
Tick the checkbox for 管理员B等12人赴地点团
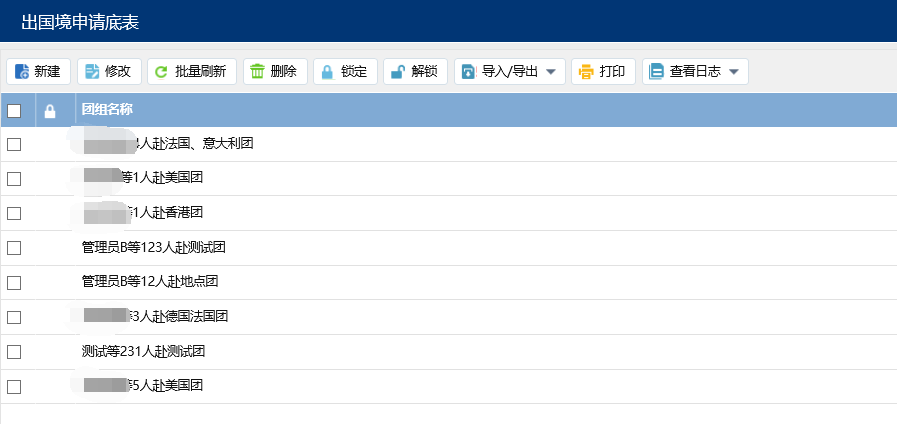point(14,283)
